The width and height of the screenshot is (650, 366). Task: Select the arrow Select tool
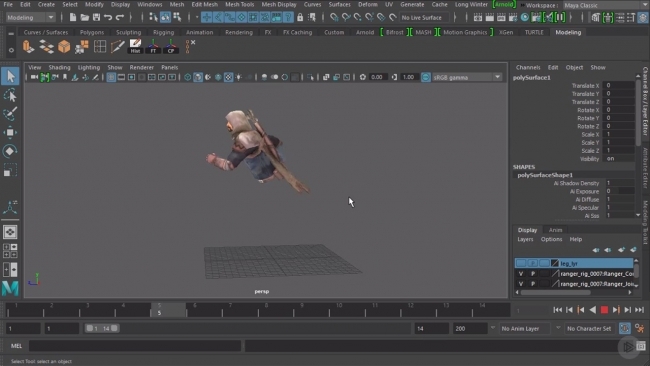point(10,76)
